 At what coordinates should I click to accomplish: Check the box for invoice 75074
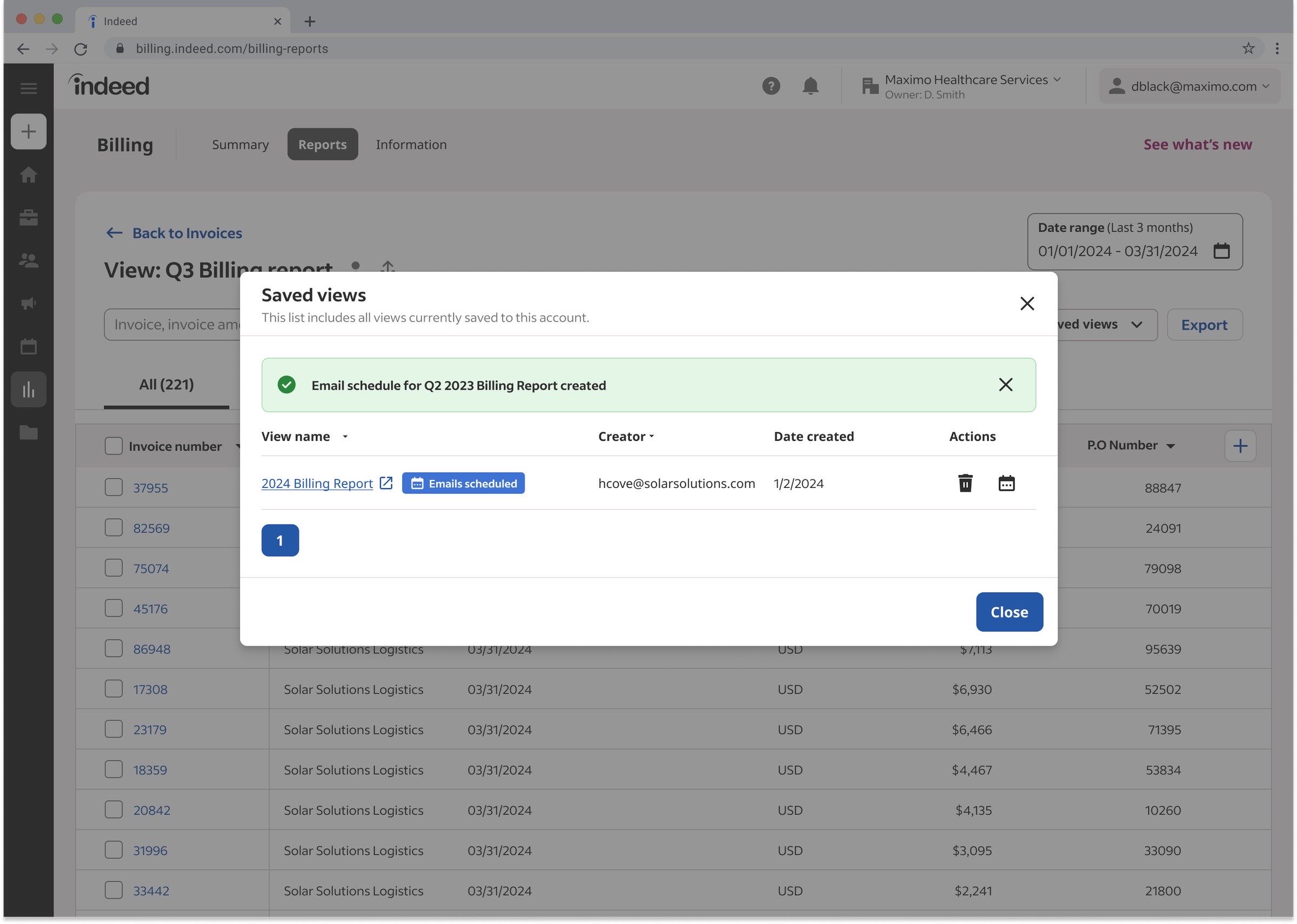coord(114,568)
